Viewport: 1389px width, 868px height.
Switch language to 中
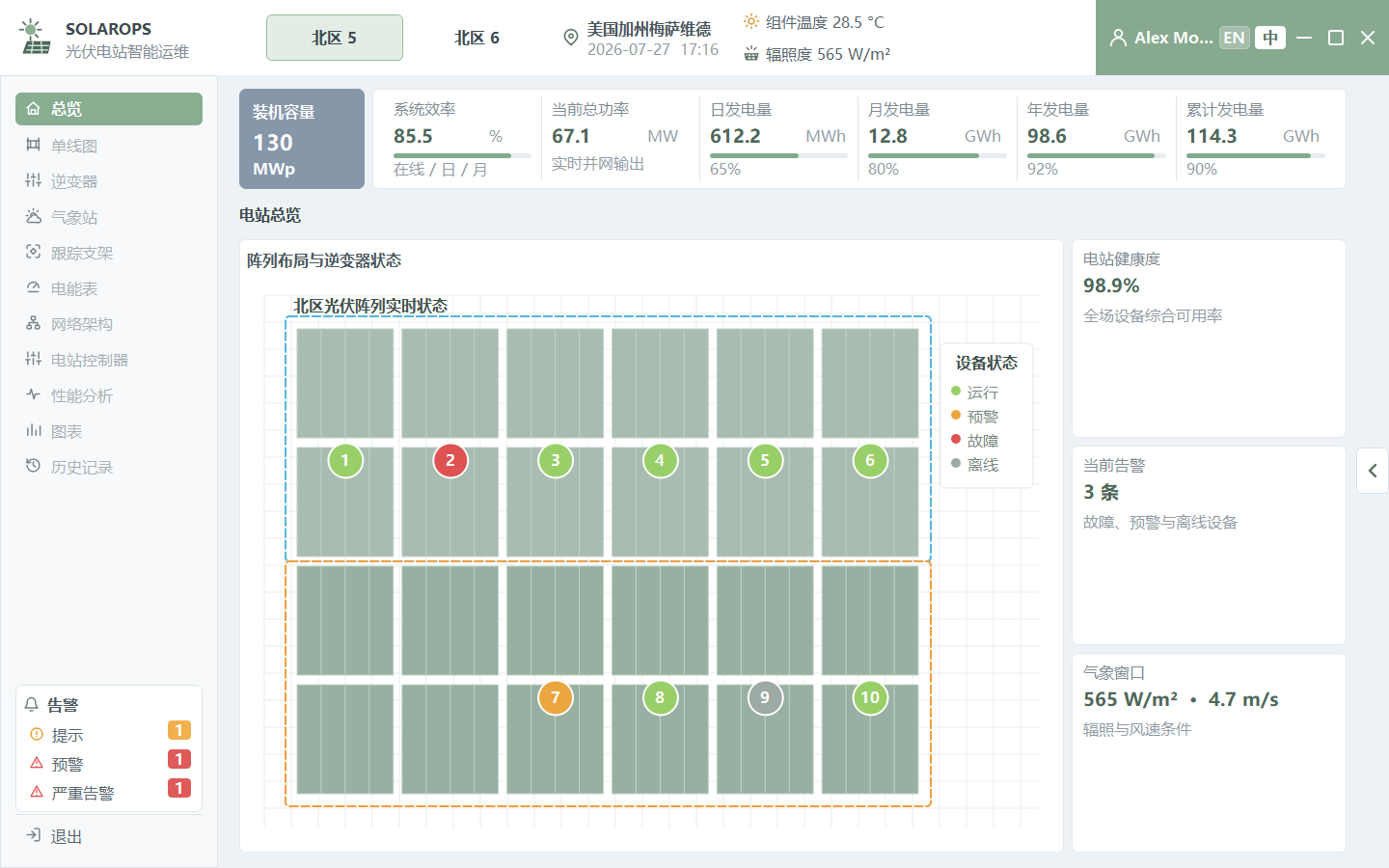pyautogui.click(x=1270, y=38)
